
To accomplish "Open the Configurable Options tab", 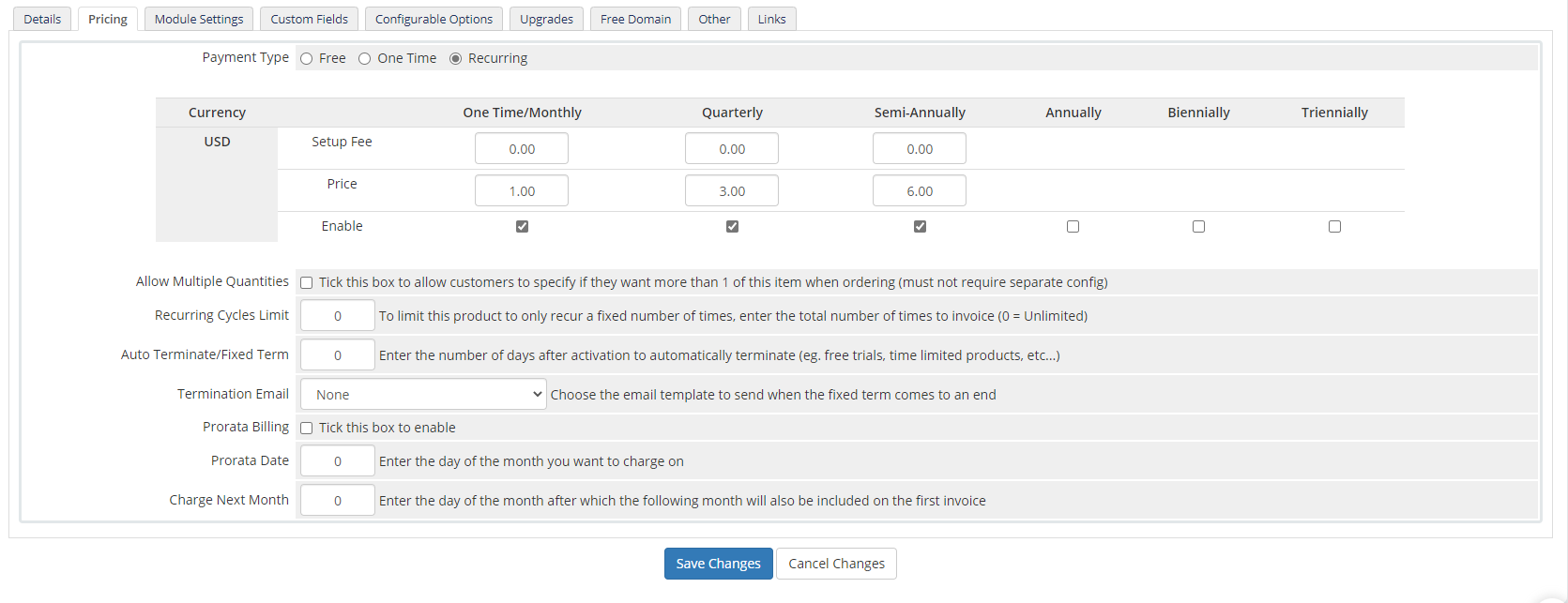I will (434, 19).
